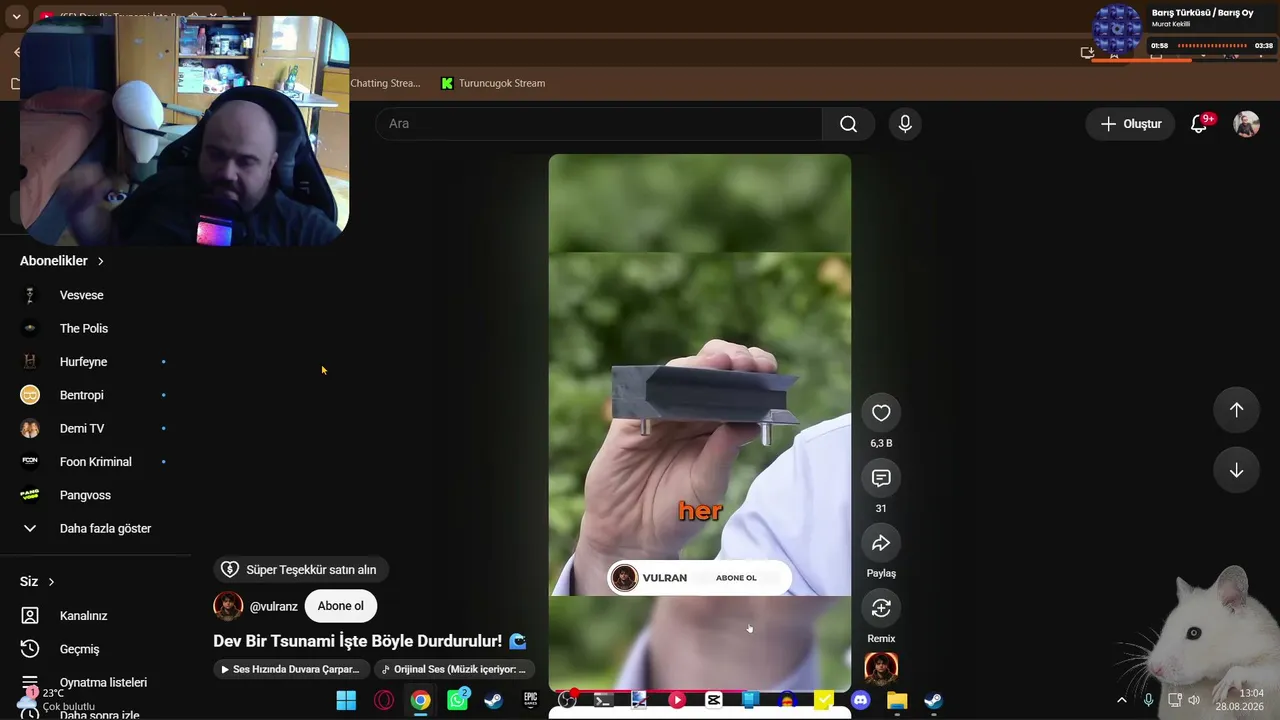Open OBS Studio from the taskbar

click(567, 701)
